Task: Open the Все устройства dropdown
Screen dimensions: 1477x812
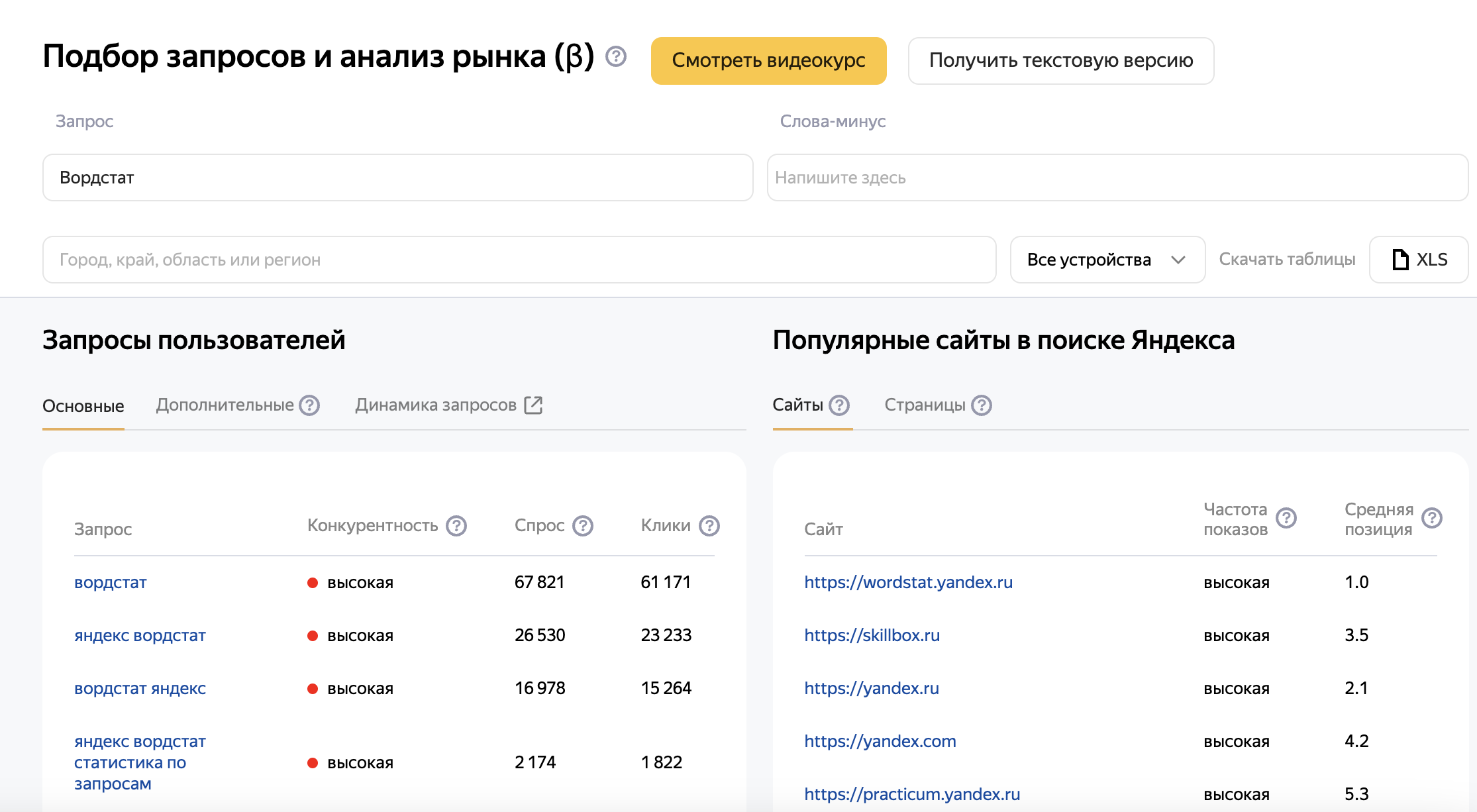Action: click(x=1107, y=260)
